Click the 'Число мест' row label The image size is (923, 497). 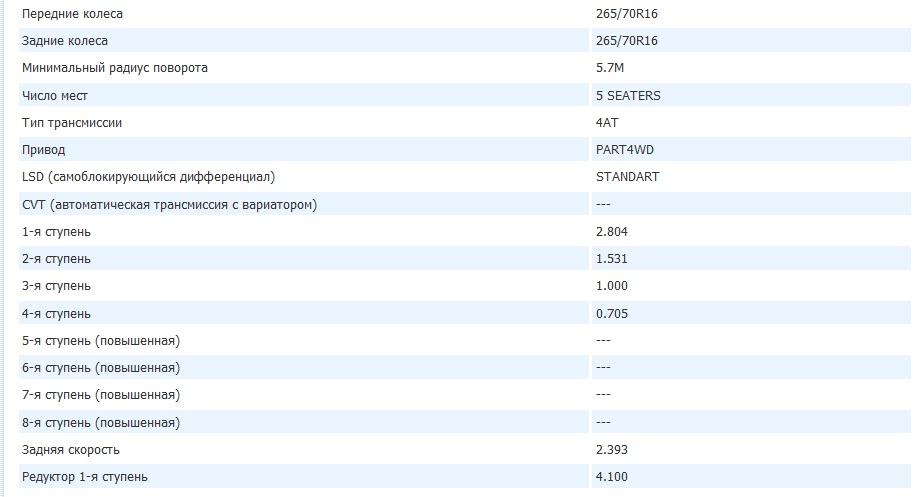[x=55, y=95]
